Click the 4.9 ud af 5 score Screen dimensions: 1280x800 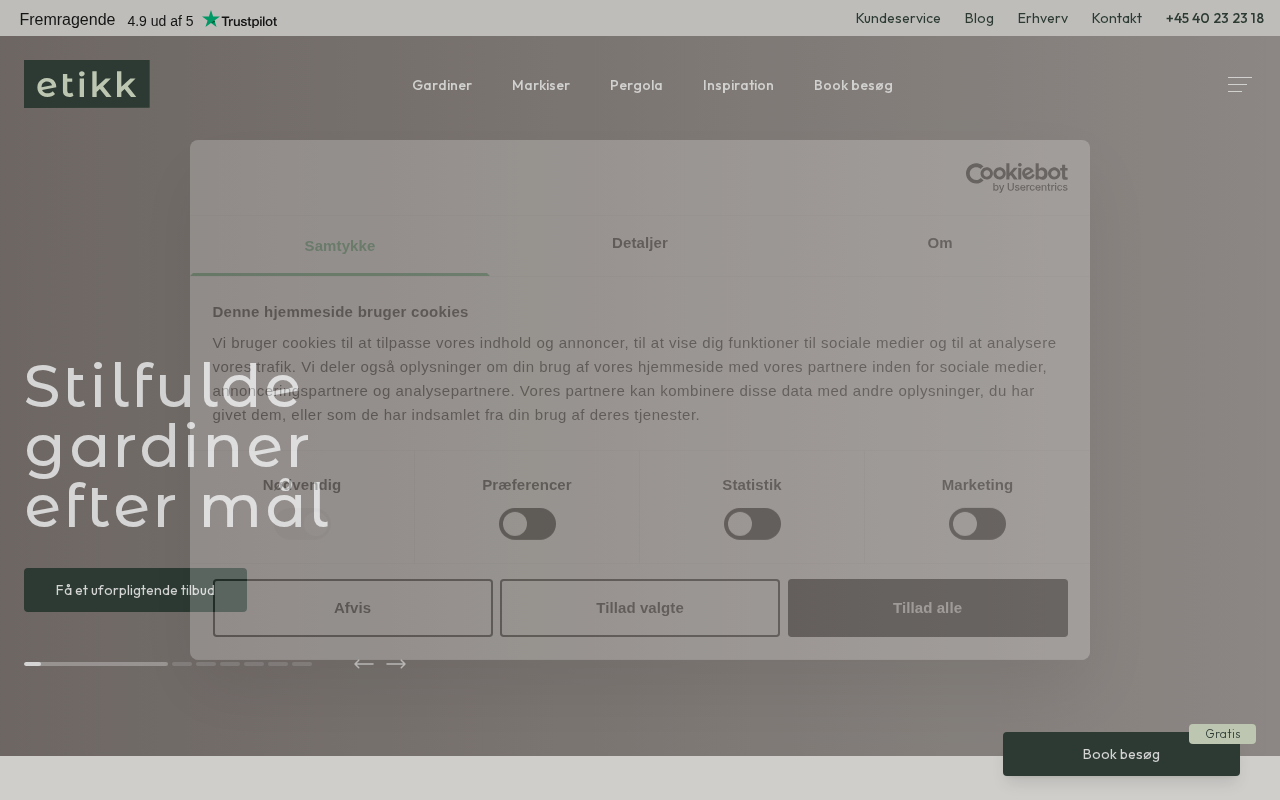click(x=160, y=21)
